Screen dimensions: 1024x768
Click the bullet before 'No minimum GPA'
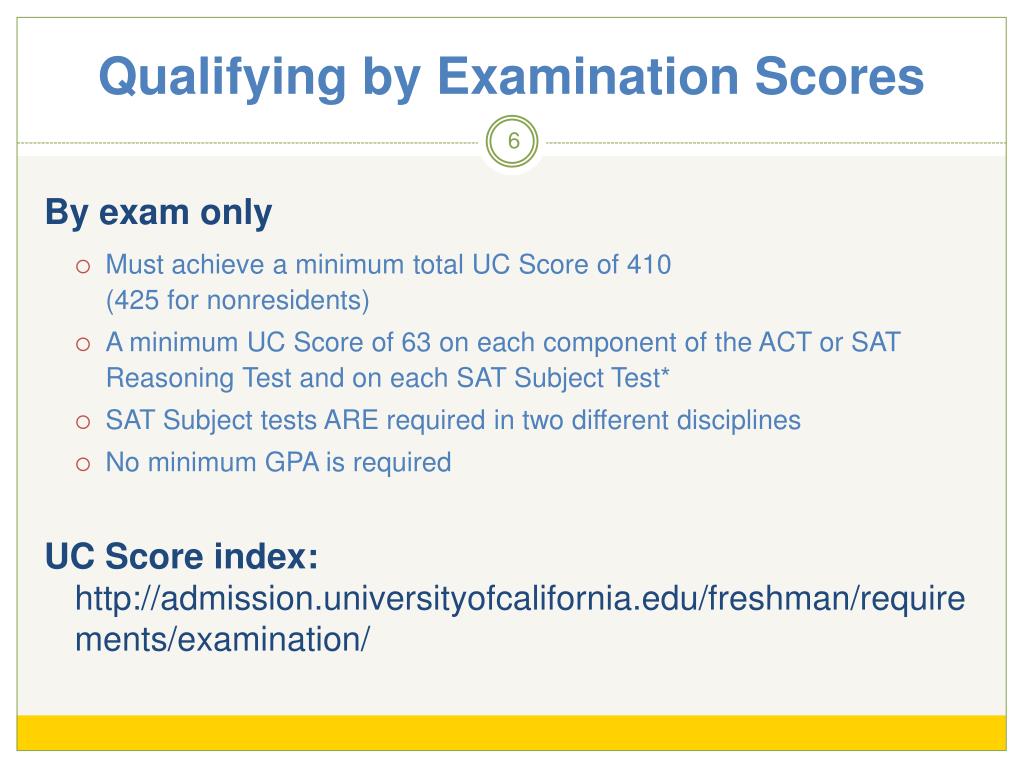point(83,464)
